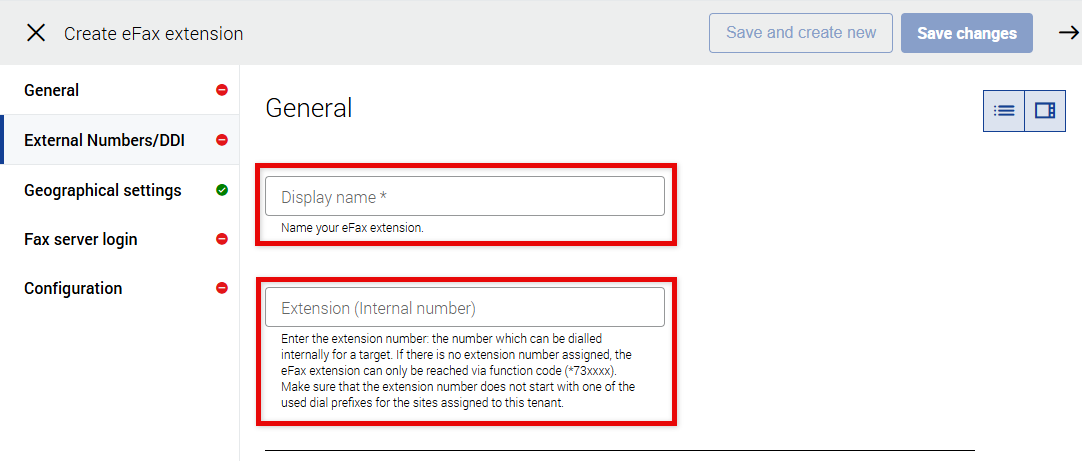Click red error icon beside Configuration
The height and width of the screenshot is (461, 1082).
point(222,288)
